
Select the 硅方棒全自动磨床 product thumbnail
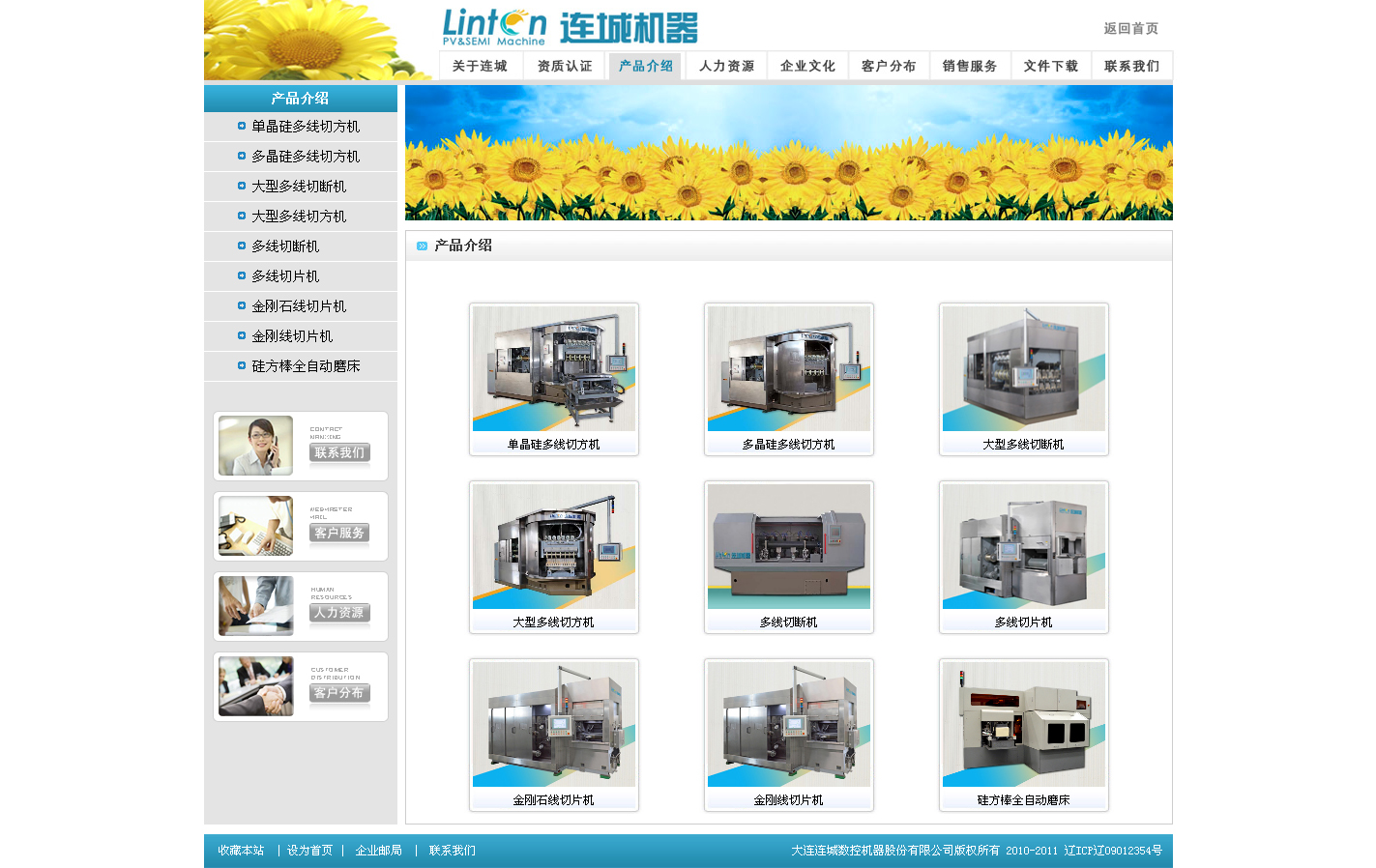tap(1023, 725)
